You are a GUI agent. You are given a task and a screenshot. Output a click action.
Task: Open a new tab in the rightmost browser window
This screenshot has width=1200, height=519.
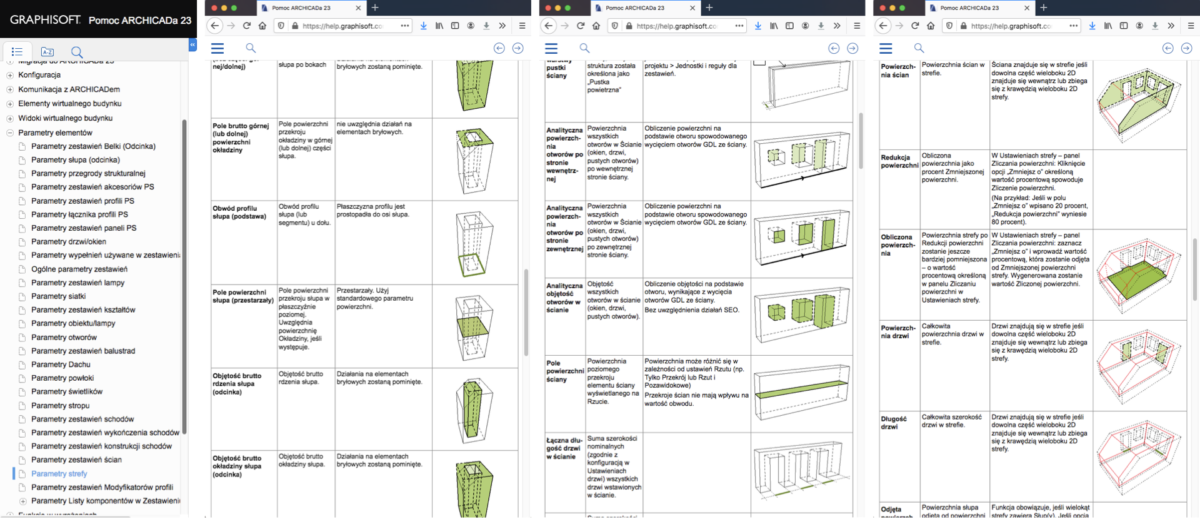click(x=1045, y=7)
